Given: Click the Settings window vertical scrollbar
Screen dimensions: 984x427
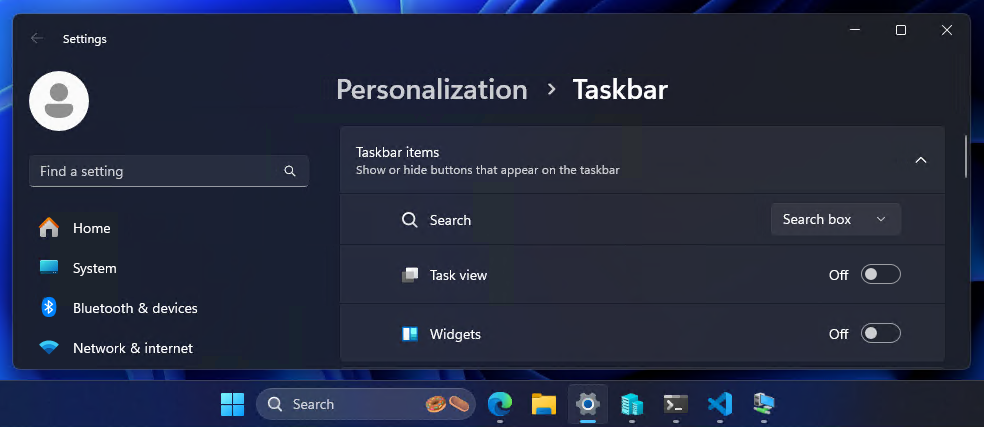Looking at the screenshot, I should coord(966,156).
